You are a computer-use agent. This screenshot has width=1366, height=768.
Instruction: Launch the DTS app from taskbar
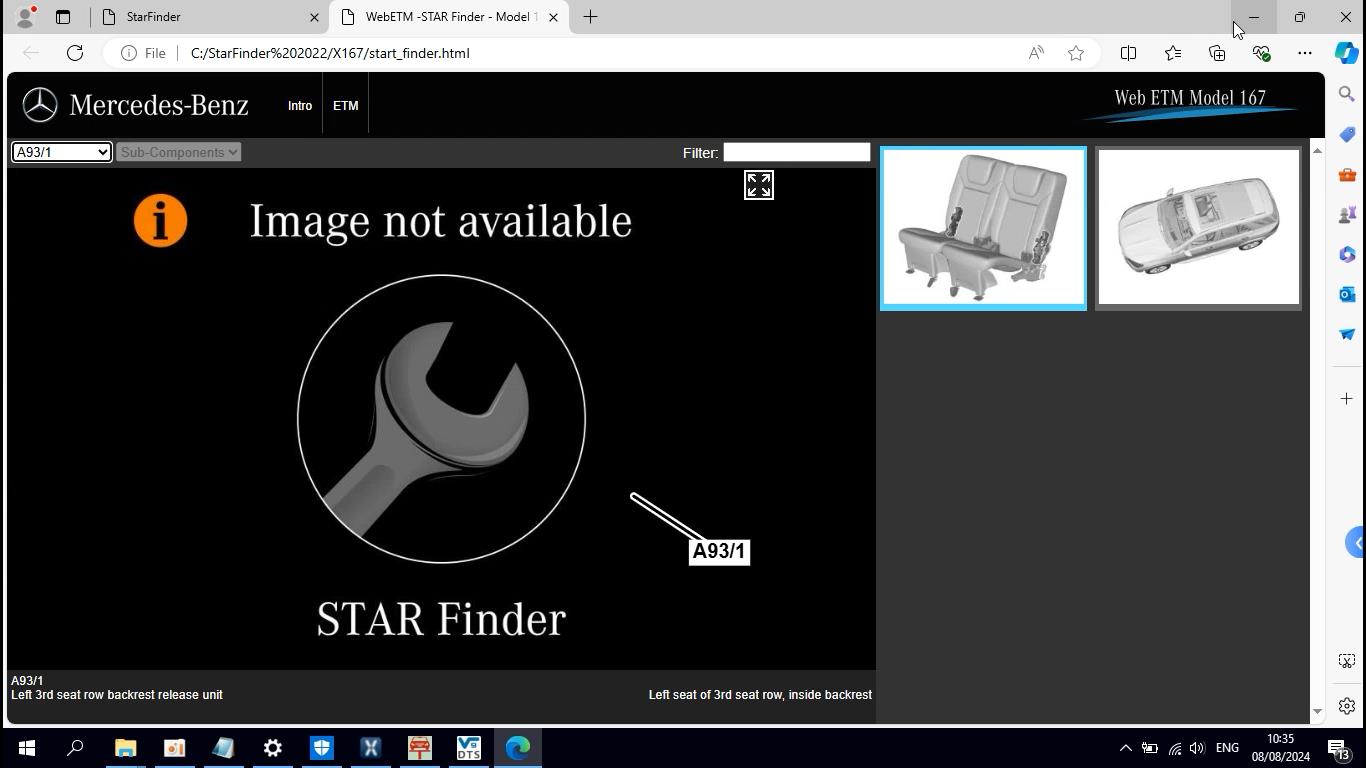point(468,748)
